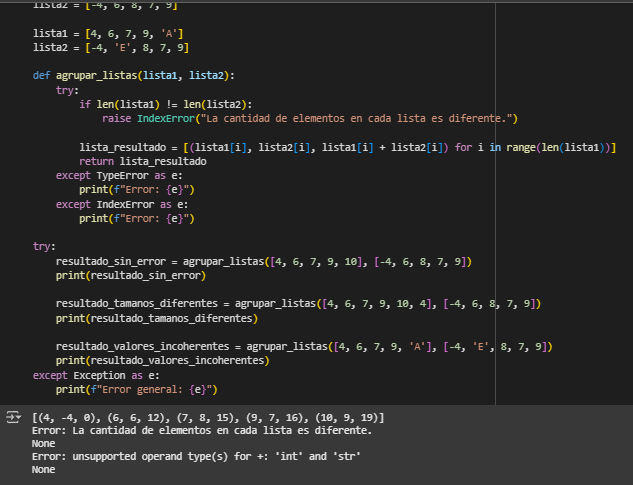This screenshot has width=633, height=485.
Task: Click the indented 'try:' inside agrupar_listas
Action: [x=67, y=90]
